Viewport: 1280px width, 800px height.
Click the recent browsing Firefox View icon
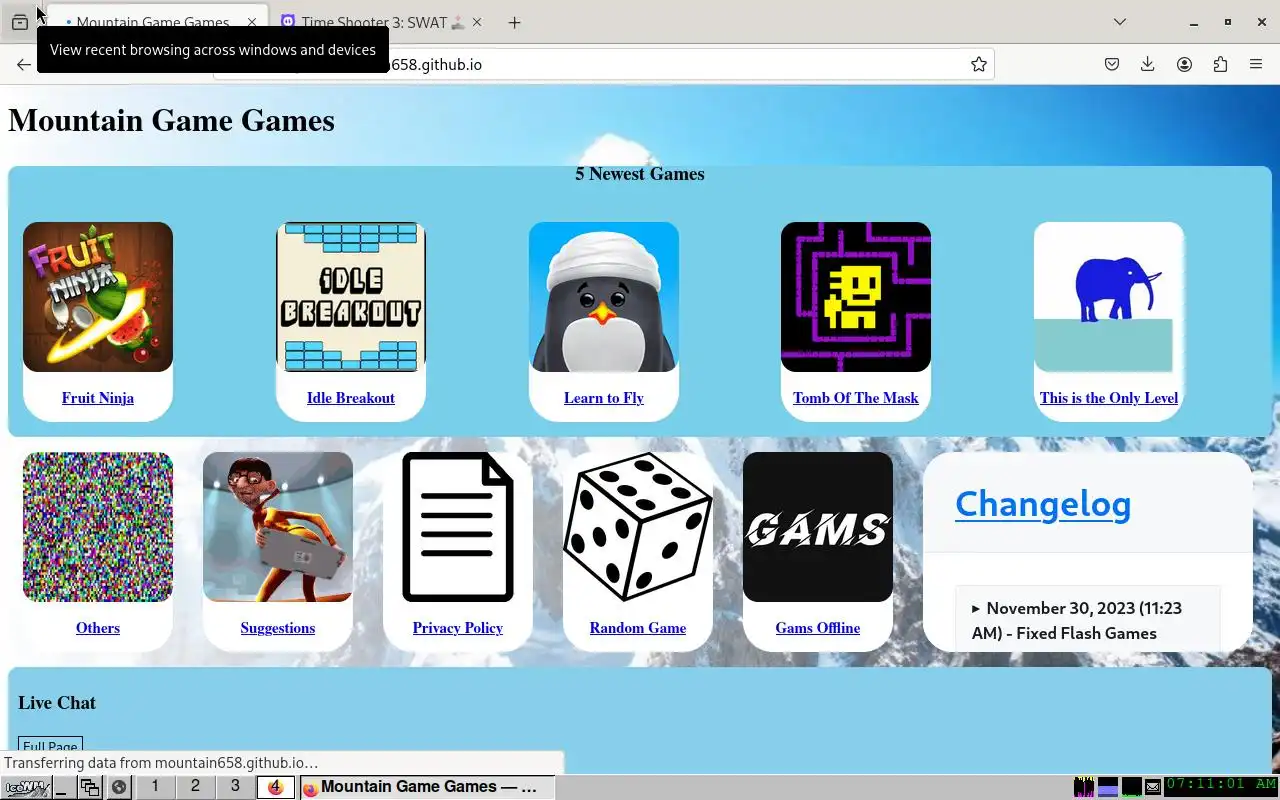point(20,22)
